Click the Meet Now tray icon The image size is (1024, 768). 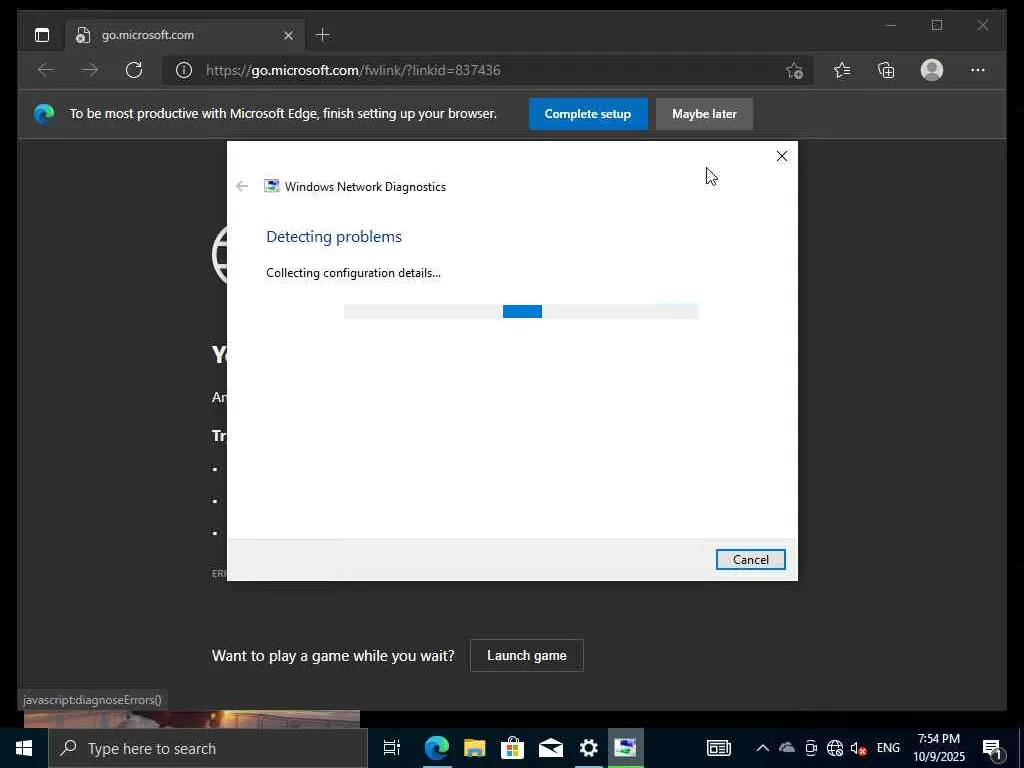click(x=810, y=748)
